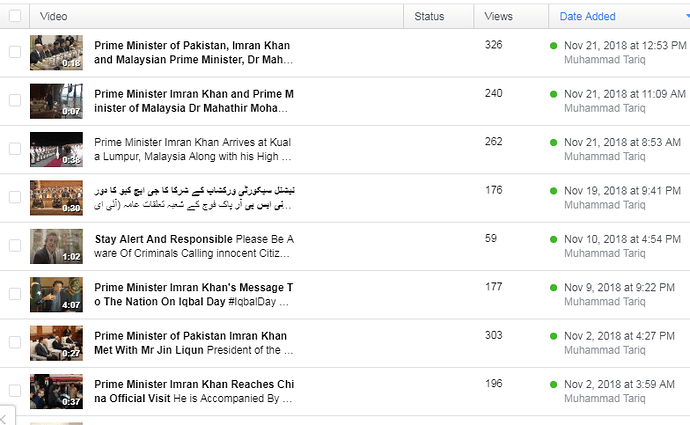Toggle the select-all videos checkbox in header

tap(15, 16)
